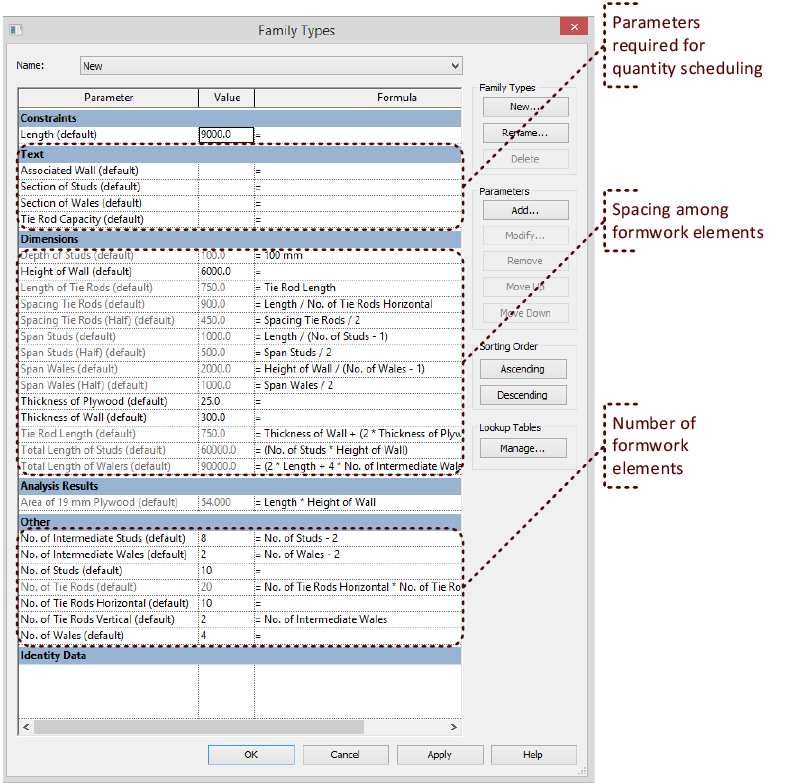Click the No. of Studs value cell
789x784 pixels.
tap(225, 570)
